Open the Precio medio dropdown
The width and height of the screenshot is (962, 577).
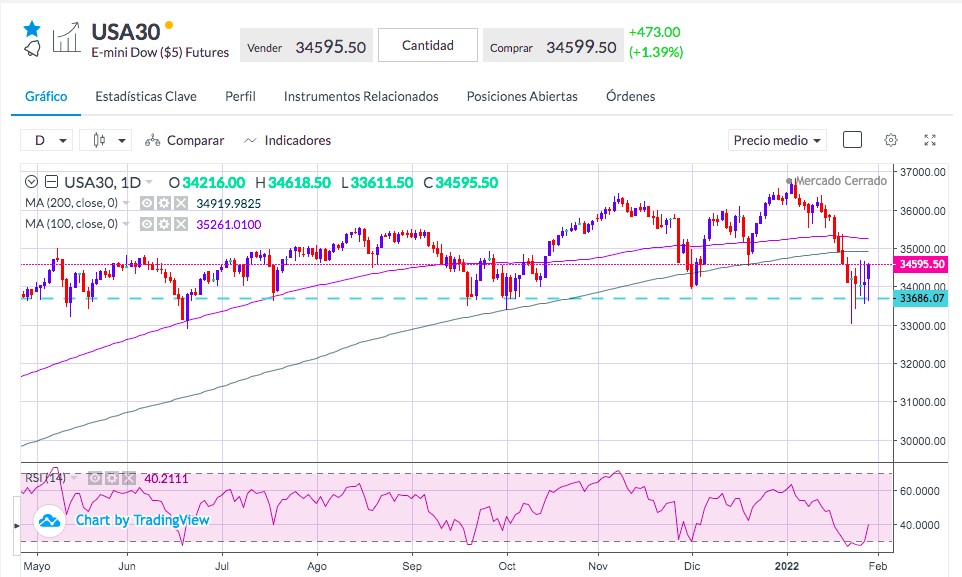tap(777, 141)
